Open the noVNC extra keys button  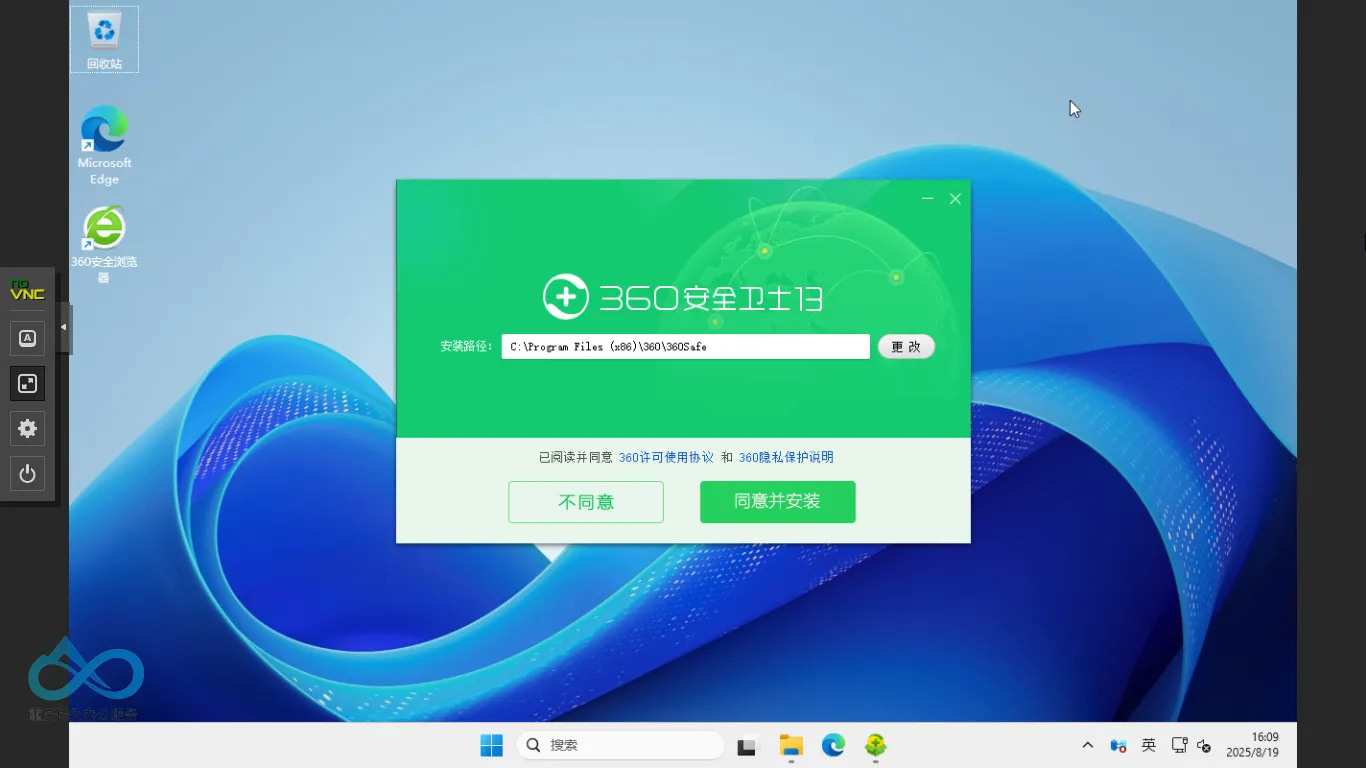pos(28,338)
